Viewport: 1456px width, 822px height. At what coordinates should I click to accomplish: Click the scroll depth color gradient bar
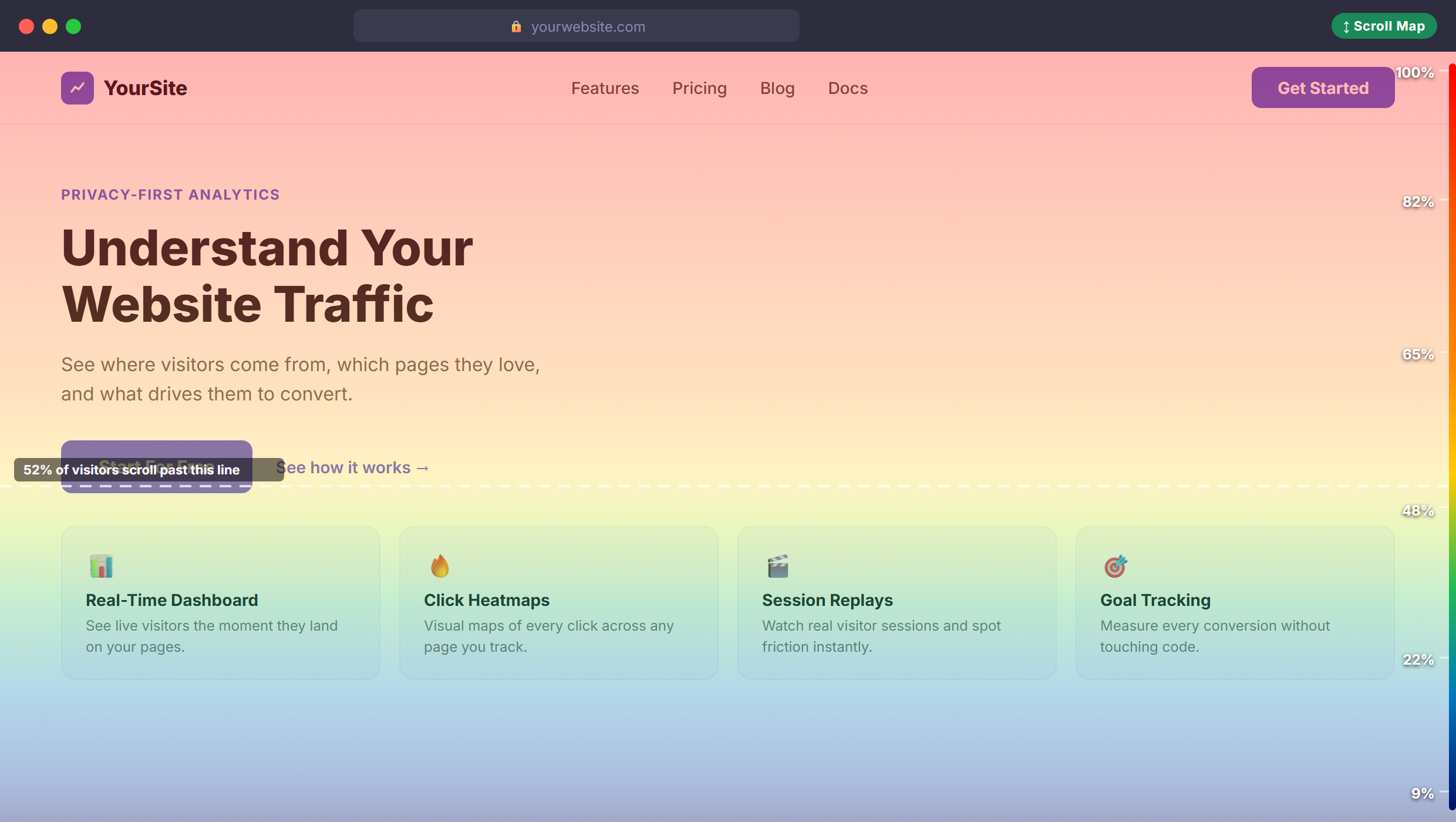(1452, 437)
